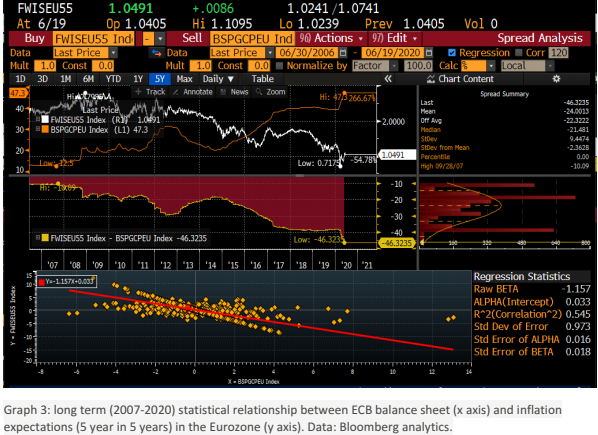Edit the Buy side Mult field
The width and height of the screenshot is (598, 435).
pyautogui.click(x=45, y=66)
